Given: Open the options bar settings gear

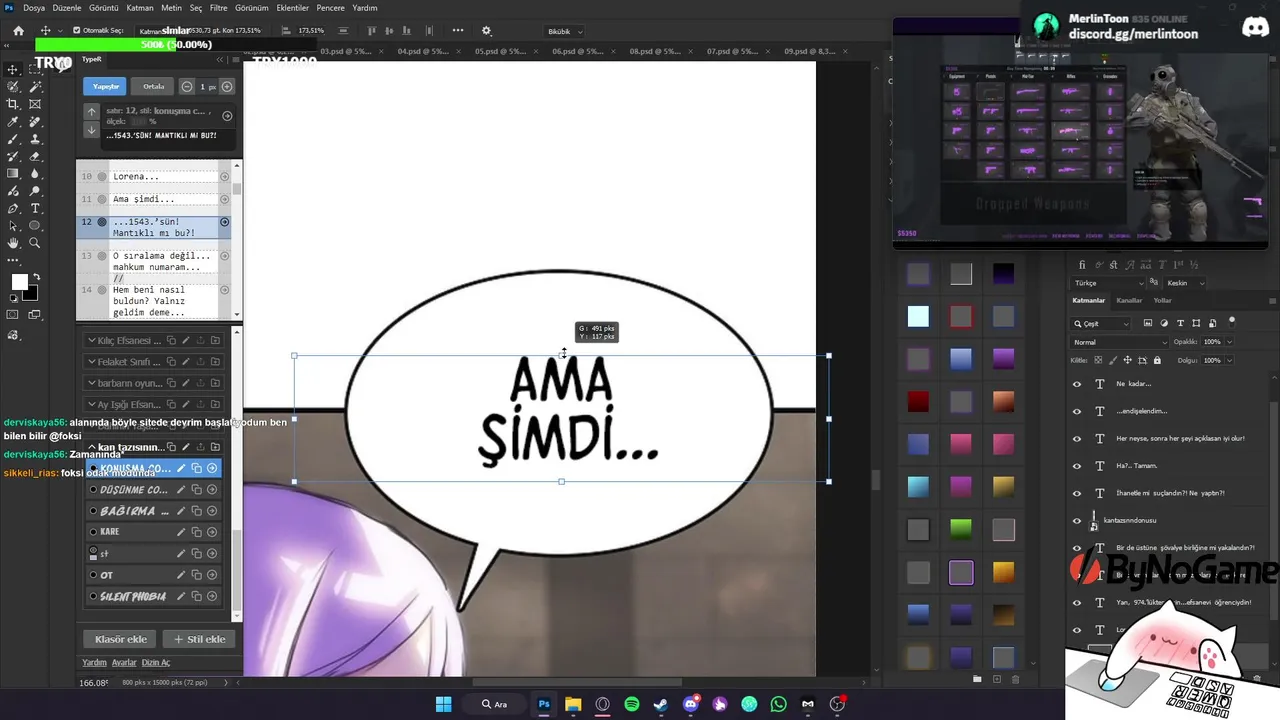Looking at the screenshot, I should 487,31.
